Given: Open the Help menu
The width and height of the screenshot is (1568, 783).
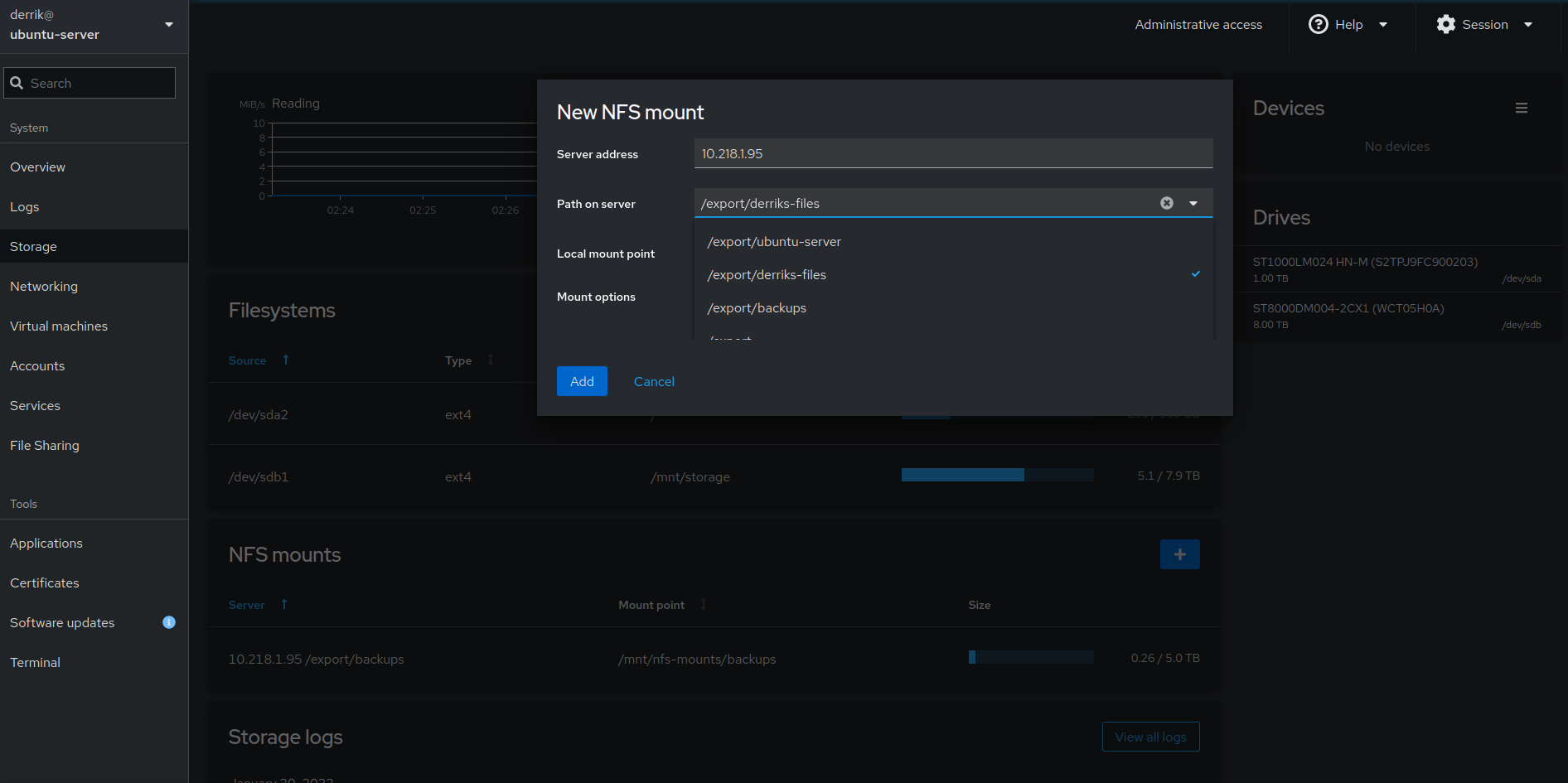Looking at the screenshot, I should tap(1347, 25).
